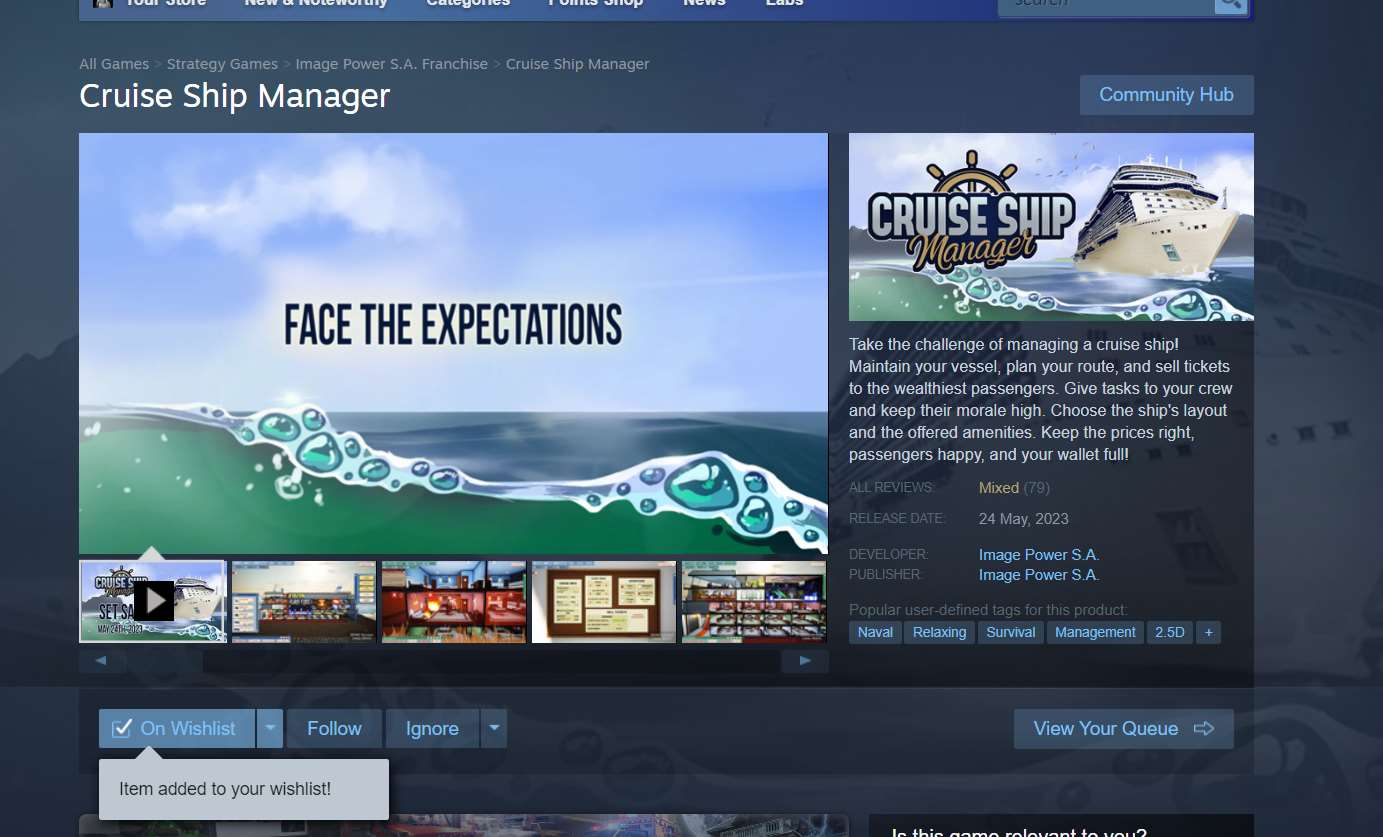Open the Community Hub
1383x837 pixels.
coord(1166,95)
